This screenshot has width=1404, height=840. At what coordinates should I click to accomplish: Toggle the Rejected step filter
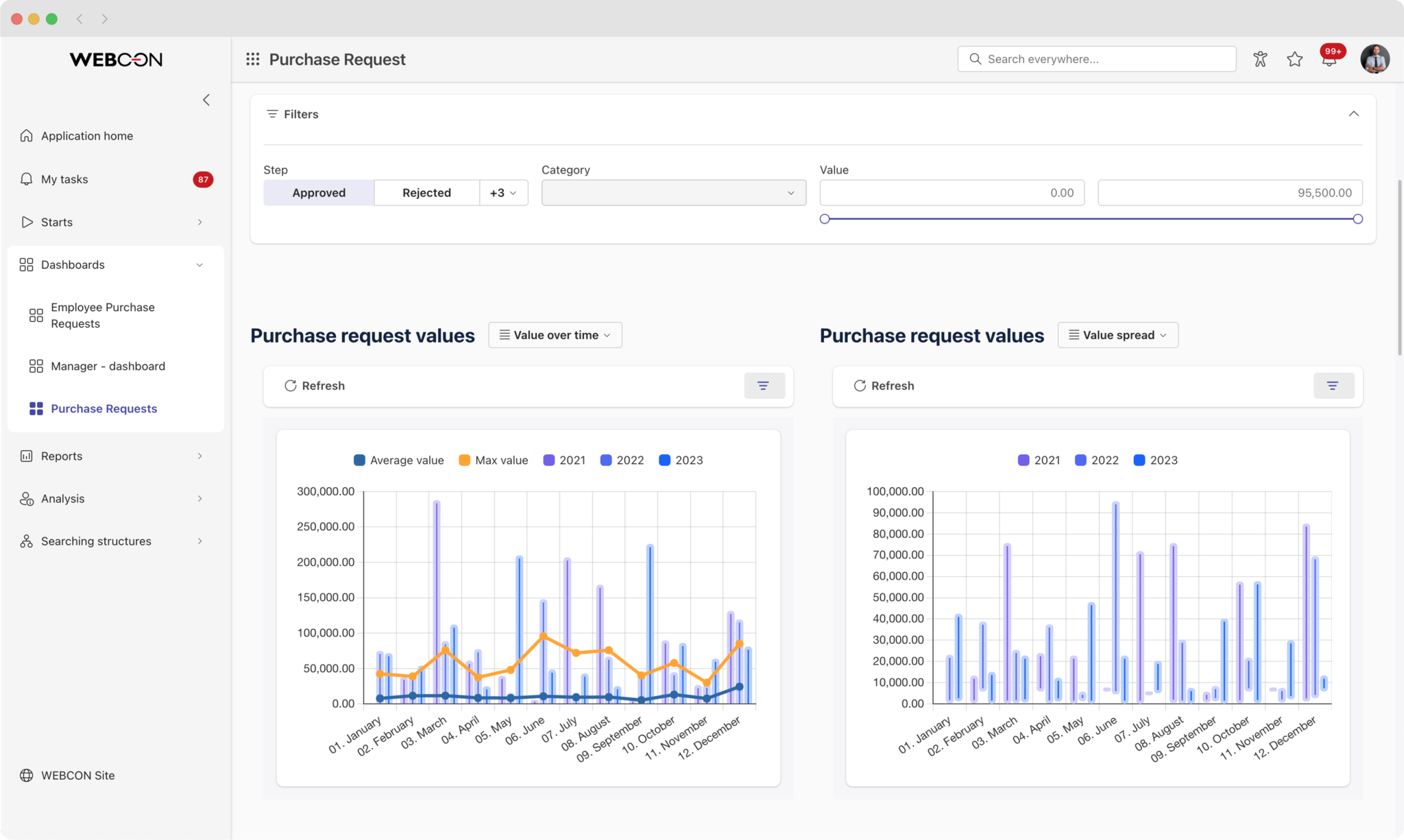(426, 193)
